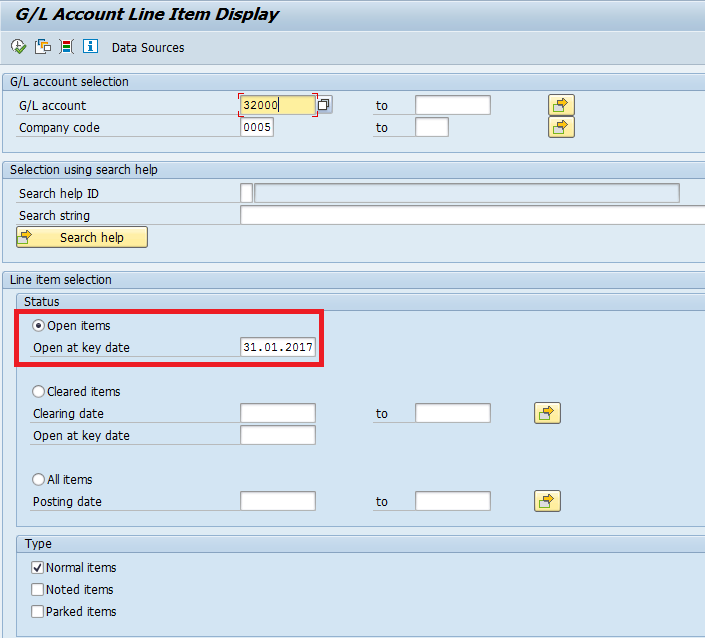Select the Cleared items radio button

(x=39, y=392)
